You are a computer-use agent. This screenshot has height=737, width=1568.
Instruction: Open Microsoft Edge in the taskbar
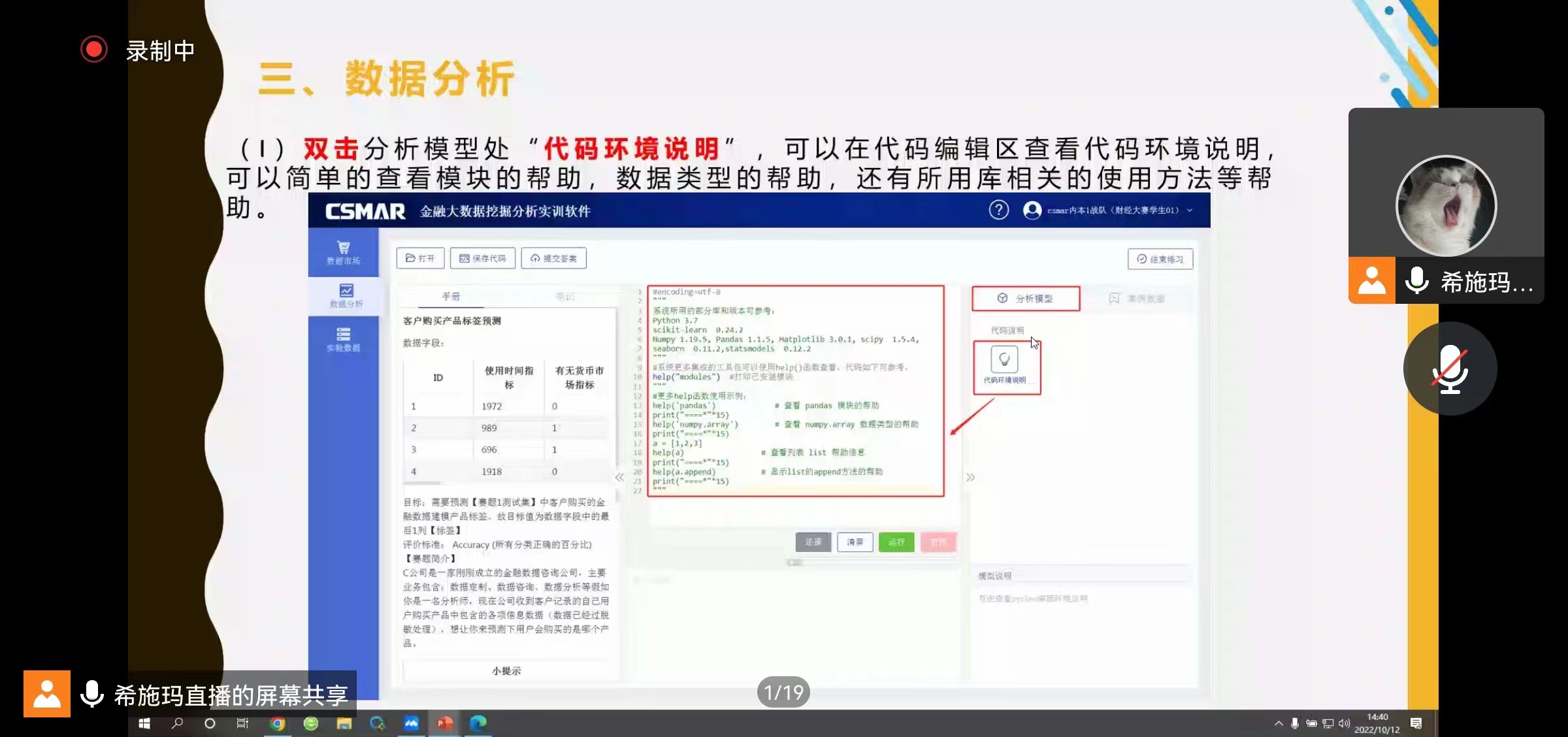478,723
